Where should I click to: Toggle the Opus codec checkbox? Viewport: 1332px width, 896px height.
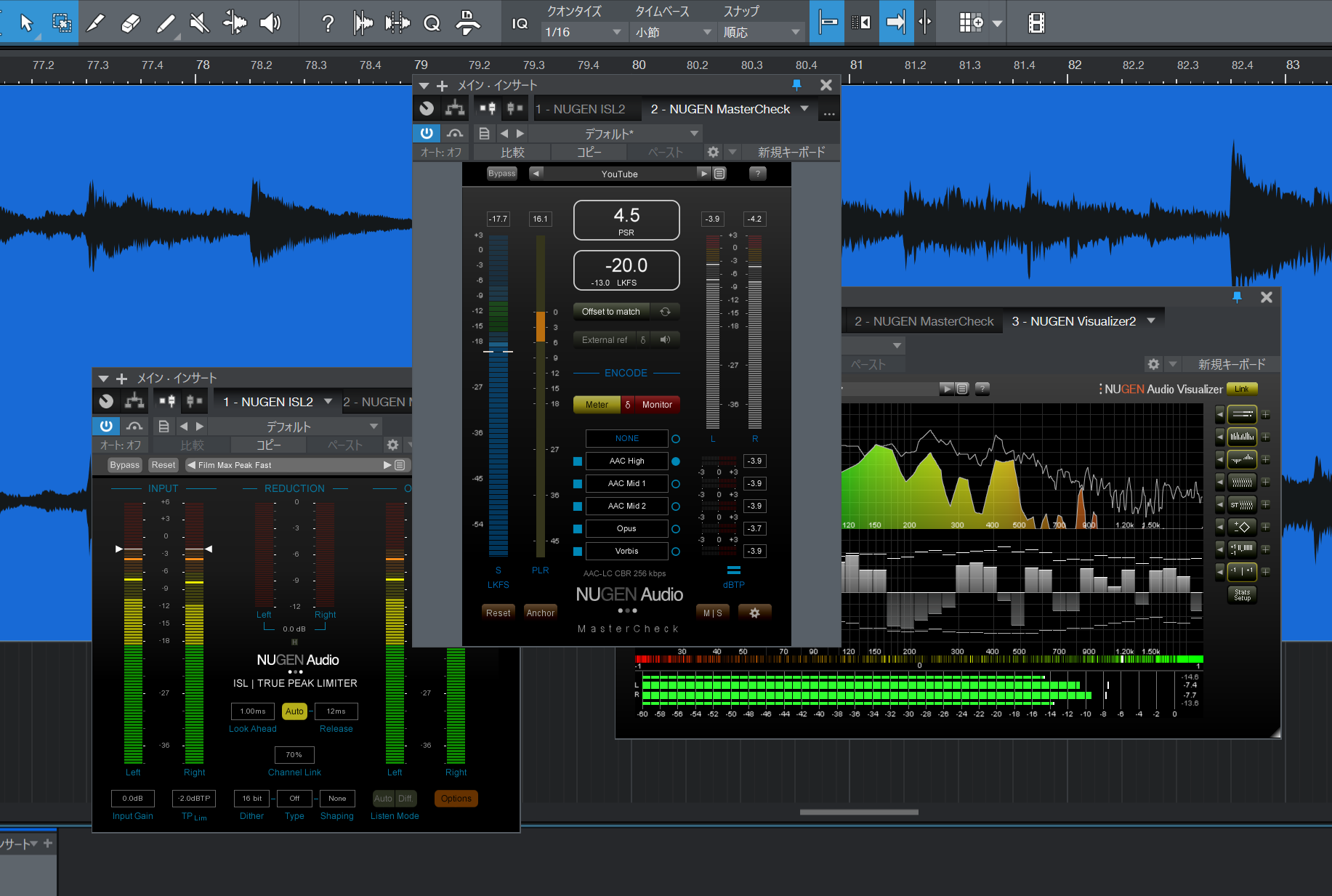click(x=578, y=529)
